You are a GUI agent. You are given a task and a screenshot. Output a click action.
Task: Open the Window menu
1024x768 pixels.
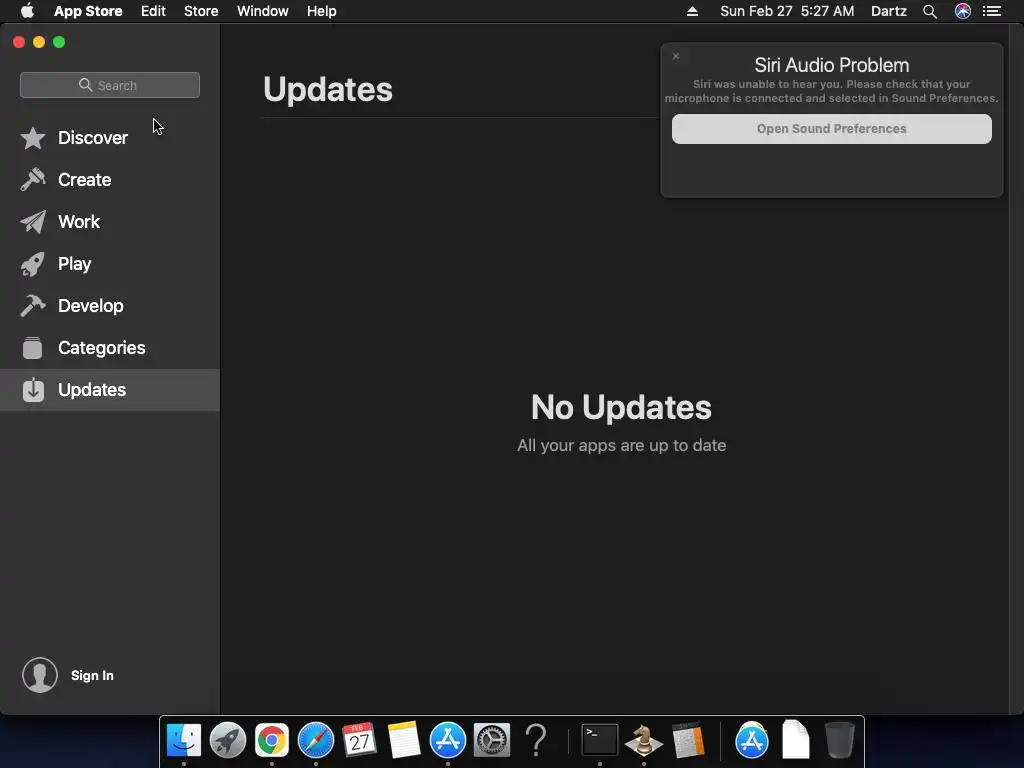click(x=263, y=11)
